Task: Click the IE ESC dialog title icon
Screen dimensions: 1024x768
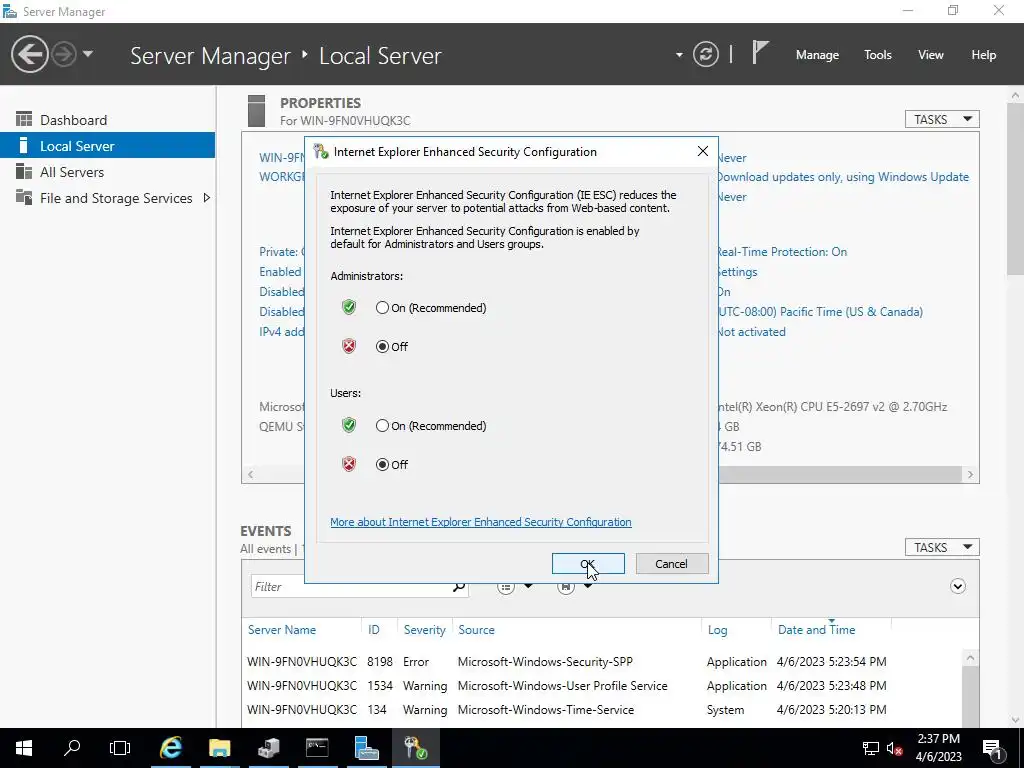Action: click(x=321, y=152)
